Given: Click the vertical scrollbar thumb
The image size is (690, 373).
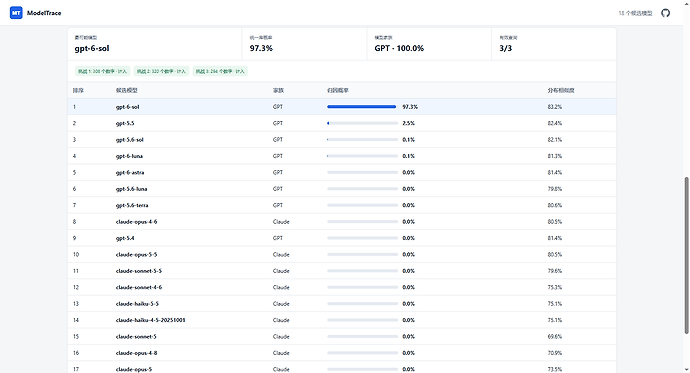Looking at the screenshot, I should (x=686, y=255).
